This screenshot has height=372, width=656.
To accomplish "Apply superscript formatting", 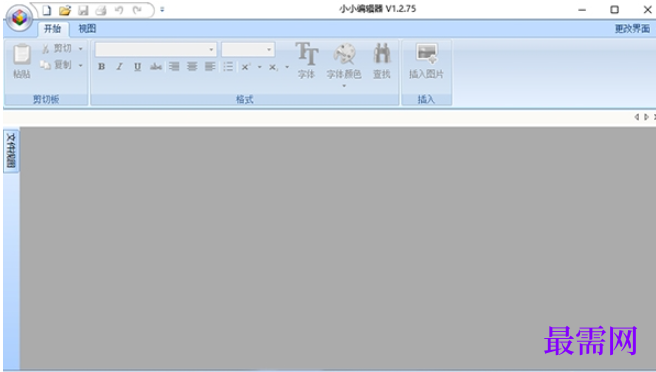I will pyautogui.click(x=246, y=67).
